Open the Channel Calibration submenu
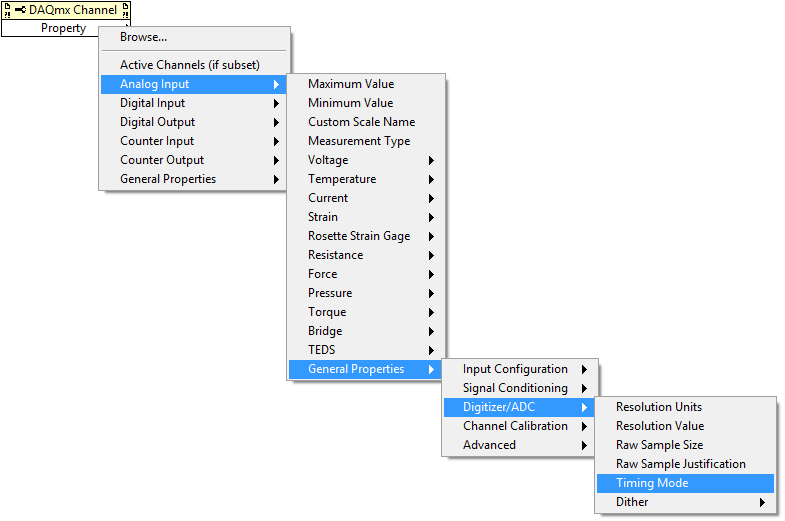Image resolution: width=785 pixels, height=521 pixels. (520, 426)
